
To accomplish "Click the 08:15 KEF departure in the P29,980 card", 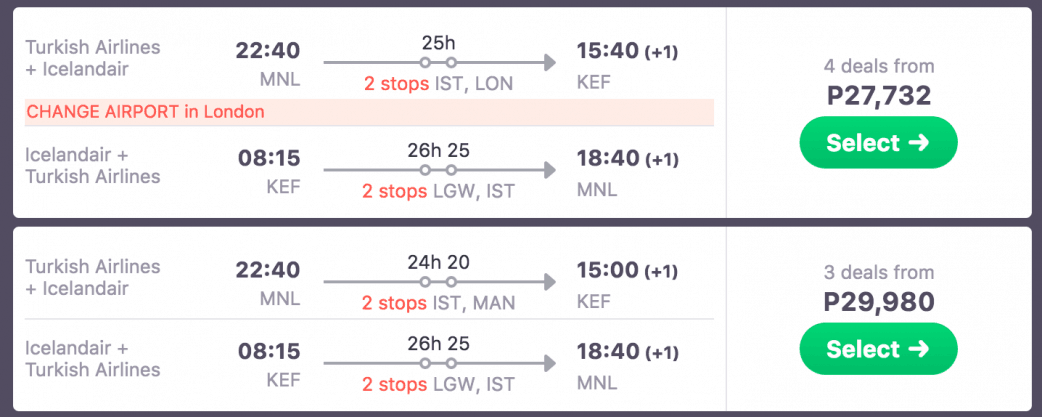I will [x=268, y=352].
